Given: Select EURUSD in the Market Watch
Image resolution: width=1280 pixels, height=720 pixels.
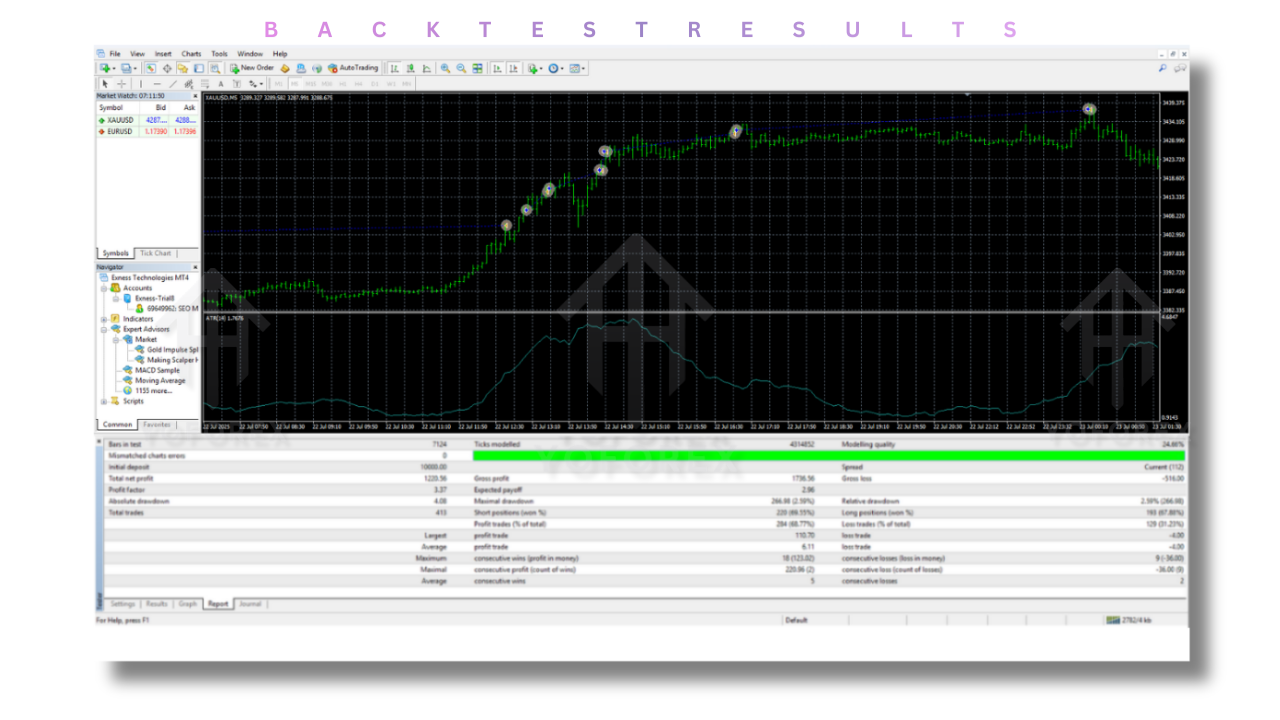Looking at the screenshot, I should (118, 130).
